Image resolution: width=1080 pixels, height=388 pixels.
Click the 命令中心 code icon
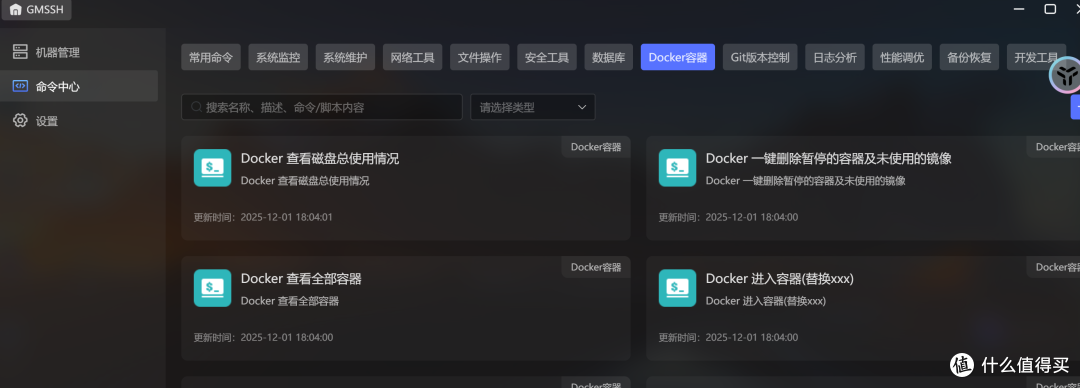[20, 86]
